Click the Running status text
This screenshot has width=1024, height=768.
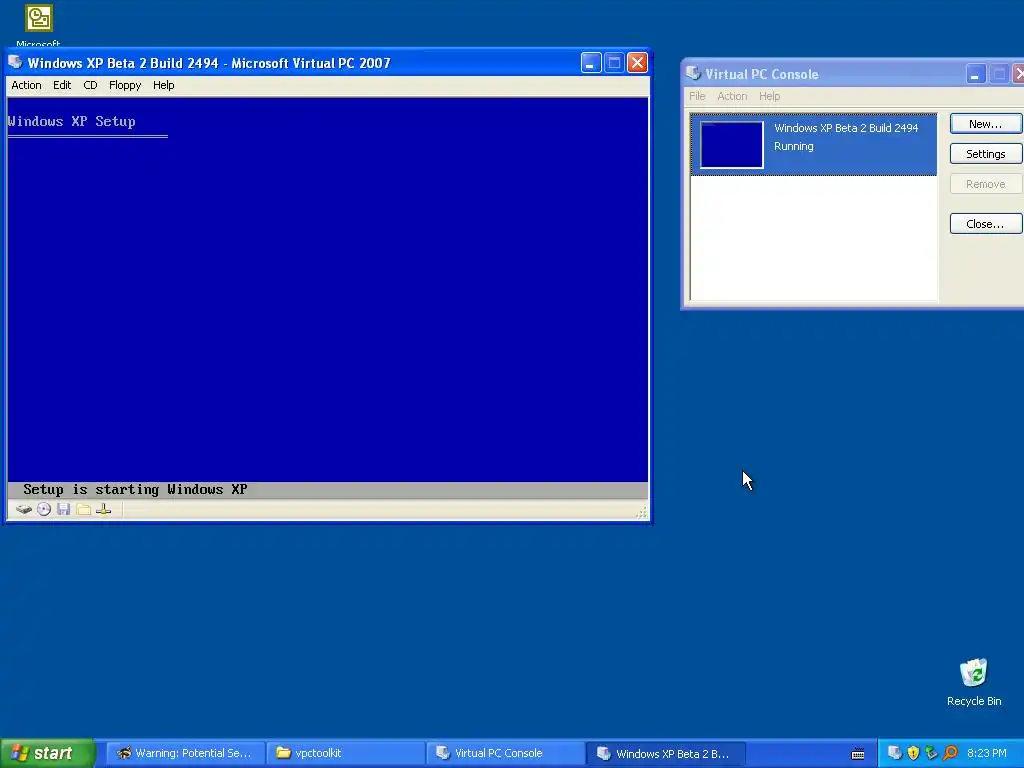[x=793, y=146]
